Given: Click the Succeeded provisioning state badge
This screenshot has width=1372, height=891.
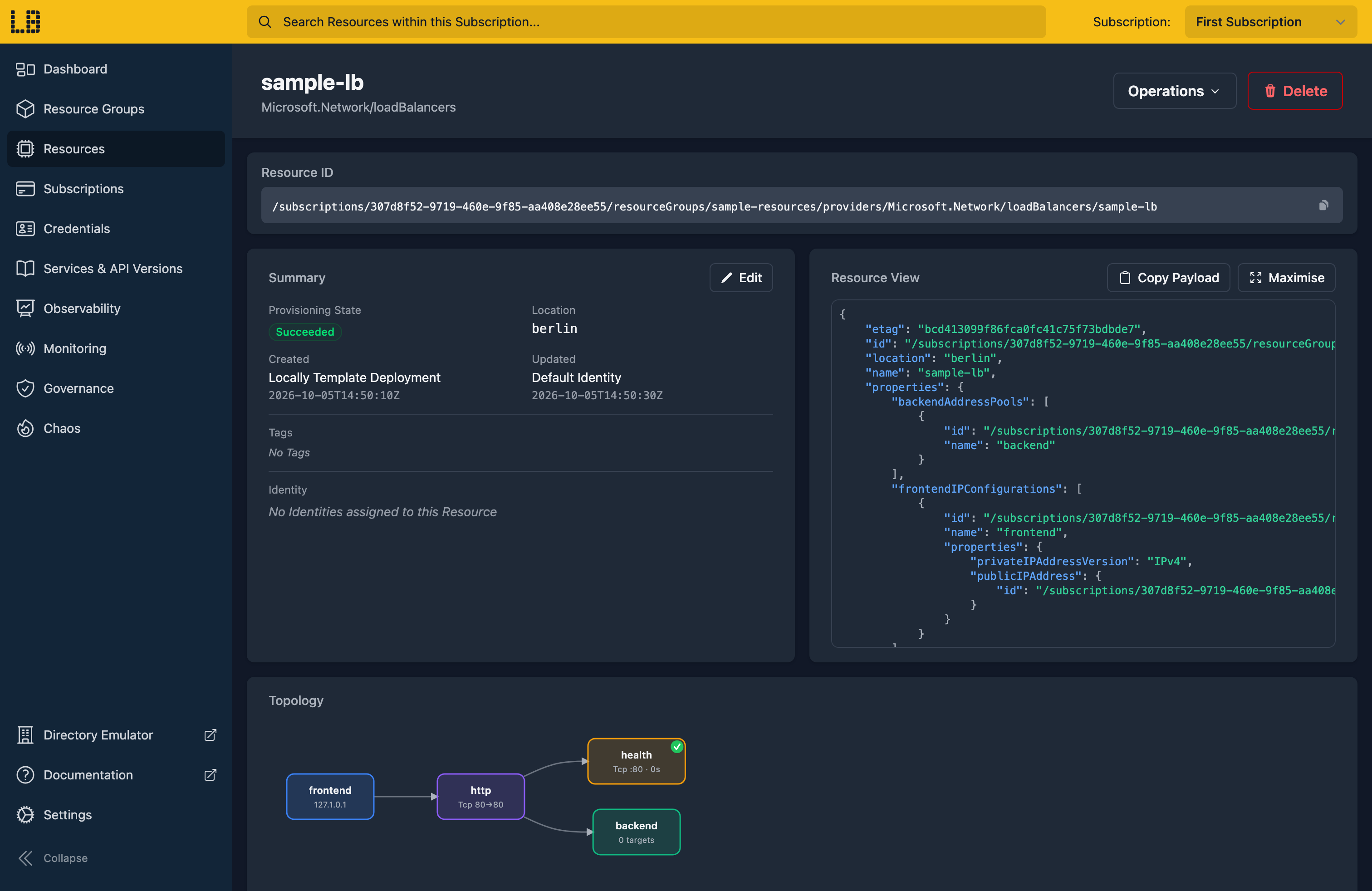Looking at the screenshot, I should (305, 332).
